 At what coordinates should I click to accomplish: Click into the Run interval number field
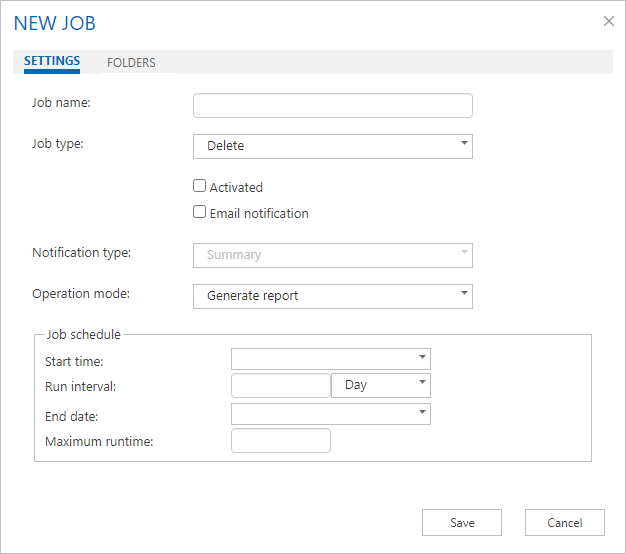coord(280,385)
